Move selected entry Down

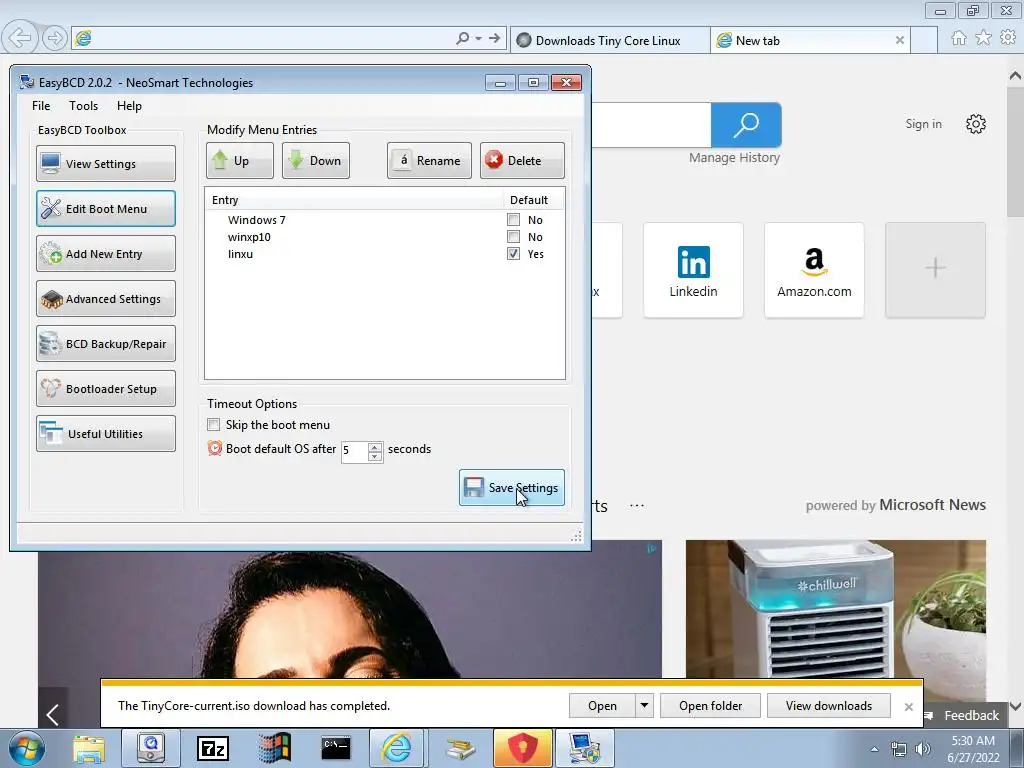316,161
